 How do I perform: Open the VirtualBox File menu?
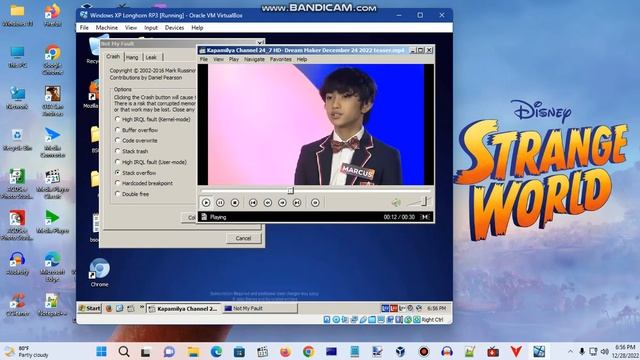84,27
